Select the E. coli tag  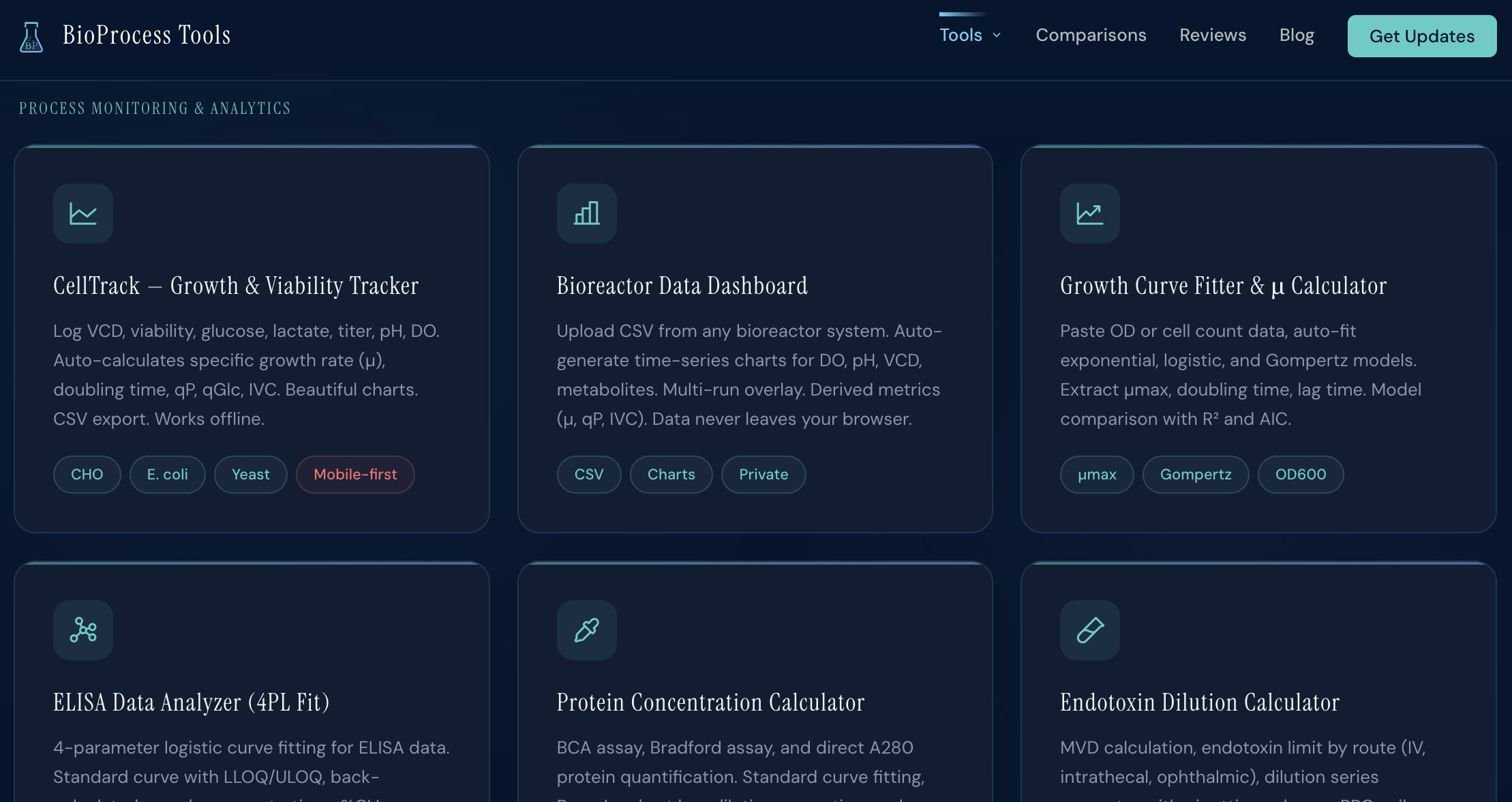pyautogui.click(x=168, y=475)
